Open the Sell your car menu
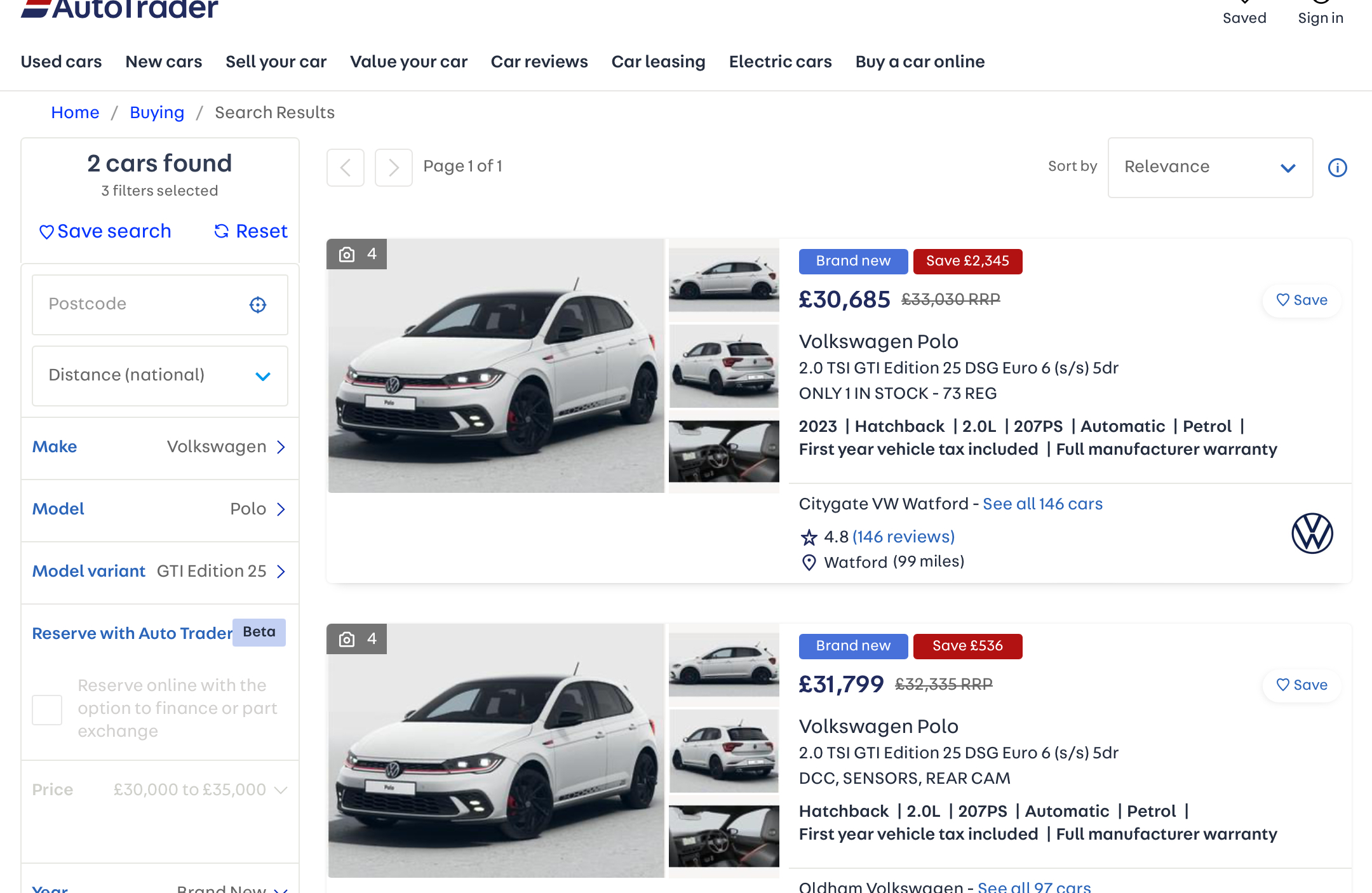The height and width of the screenshot is (893, 1372). click(276, 62)
